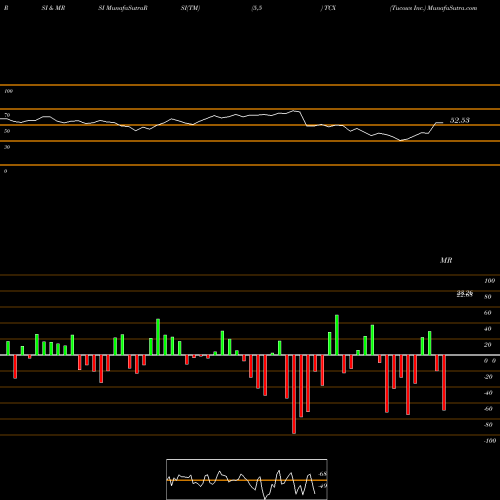
Task: Select the tallest red MR bar near -100
Action: pyautogui.click(x=294, y=394)
